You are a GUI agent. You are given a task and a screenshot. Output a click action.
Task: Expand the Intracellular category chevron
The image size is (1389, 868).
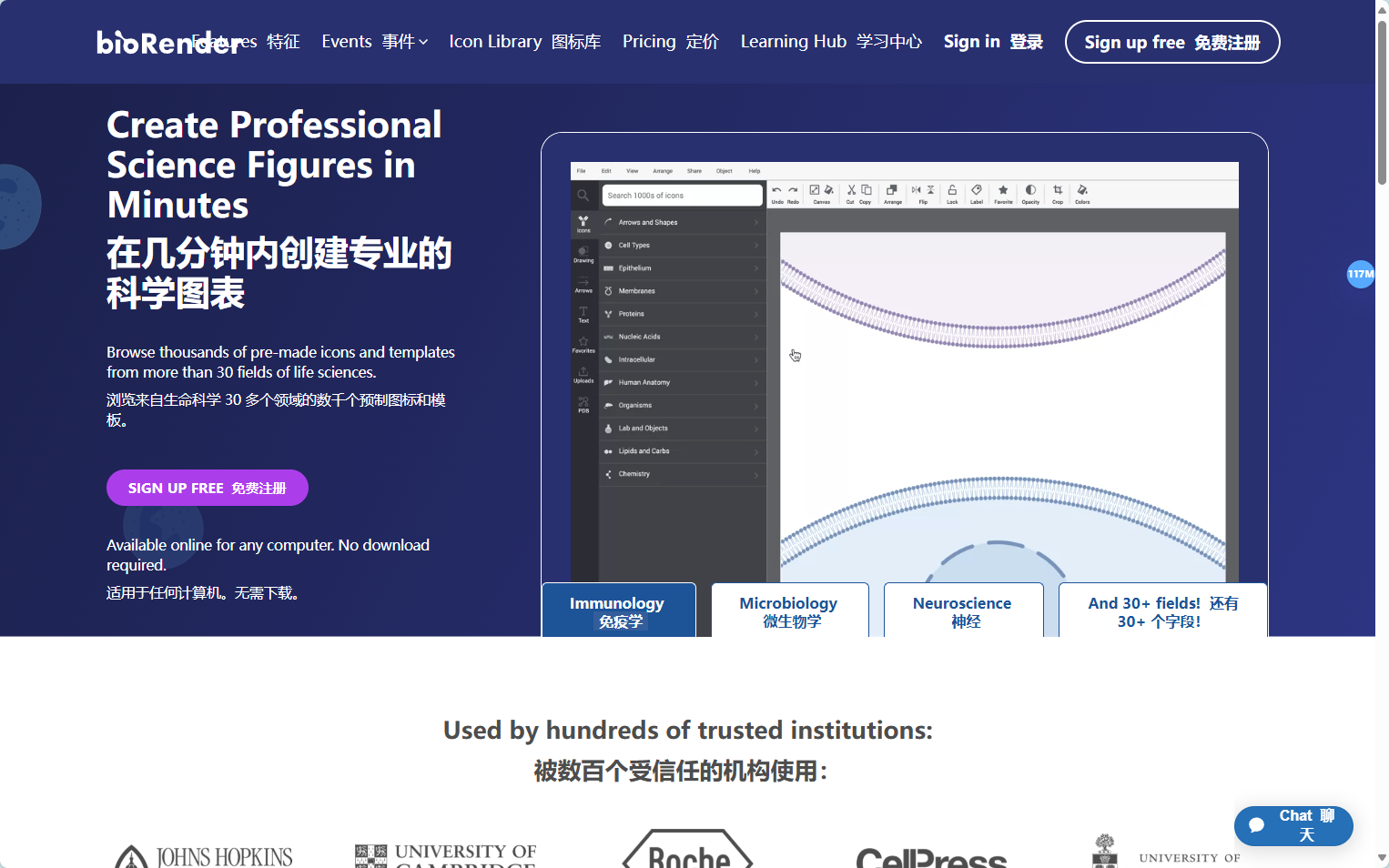(x=755, y=359)
